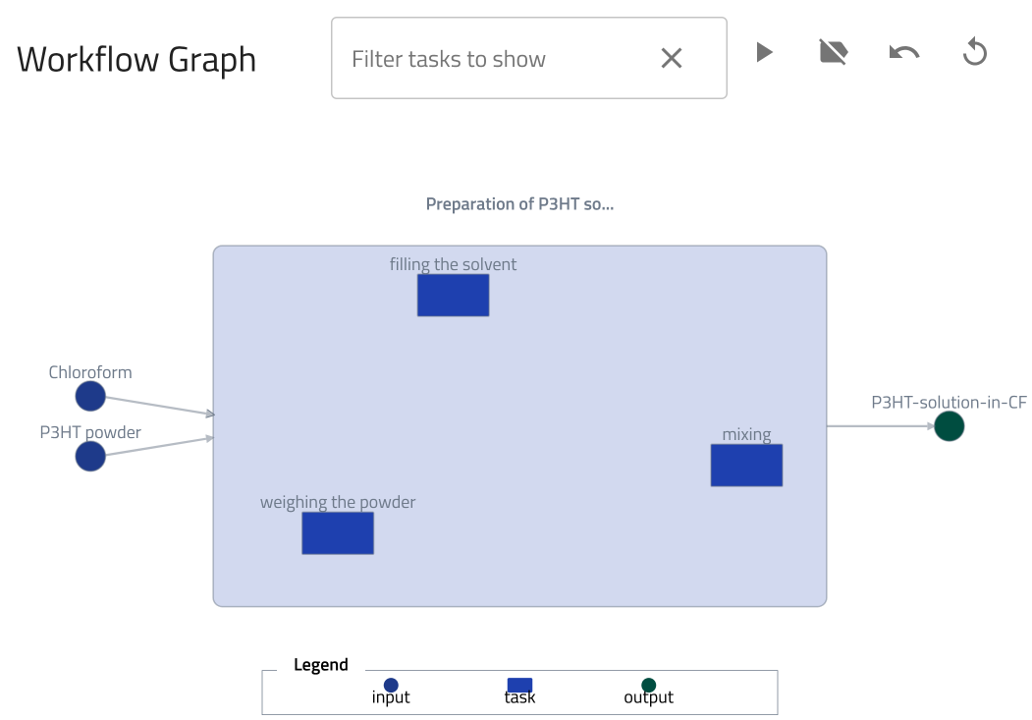1032x720 pixels.
Task: Click the weighing the powder task
Action: click(338, 533)
